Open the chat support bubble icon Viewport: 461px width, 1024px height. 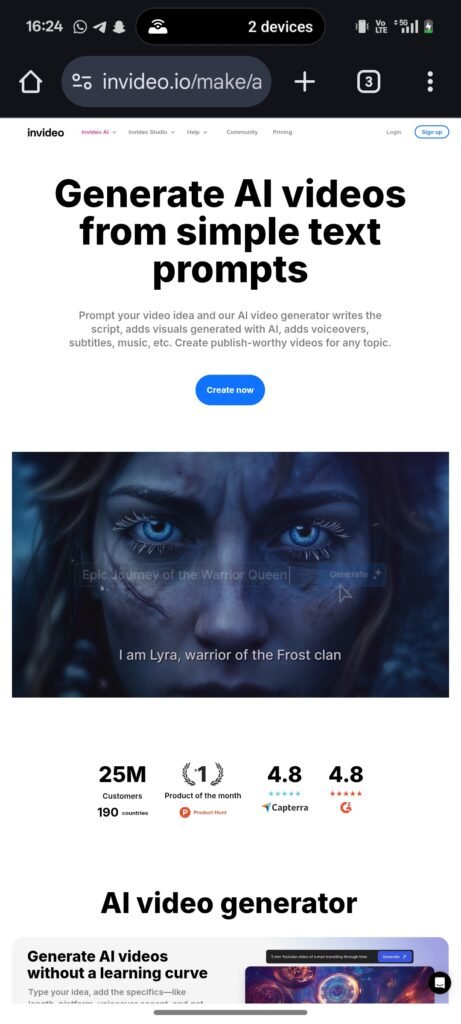[439, 982]
